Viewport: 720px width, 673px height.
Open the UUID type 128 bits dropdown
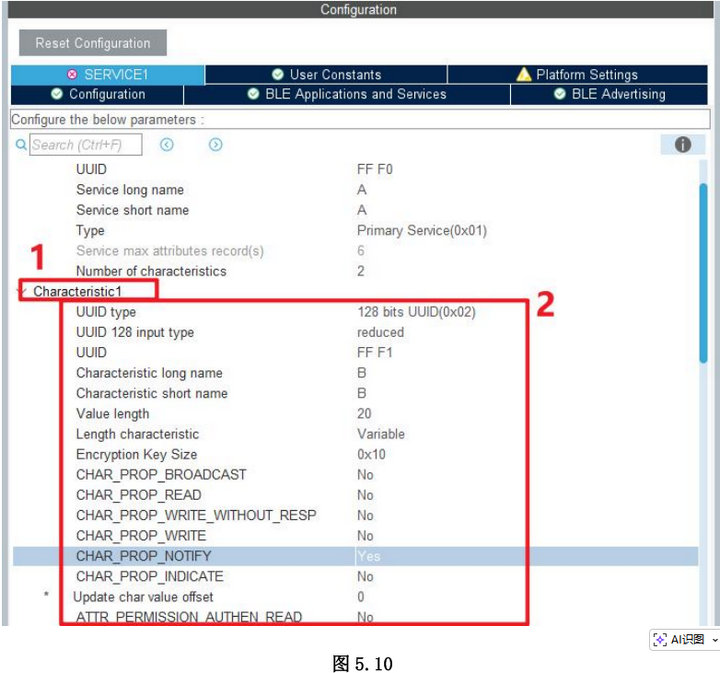[x=416, y=312]
